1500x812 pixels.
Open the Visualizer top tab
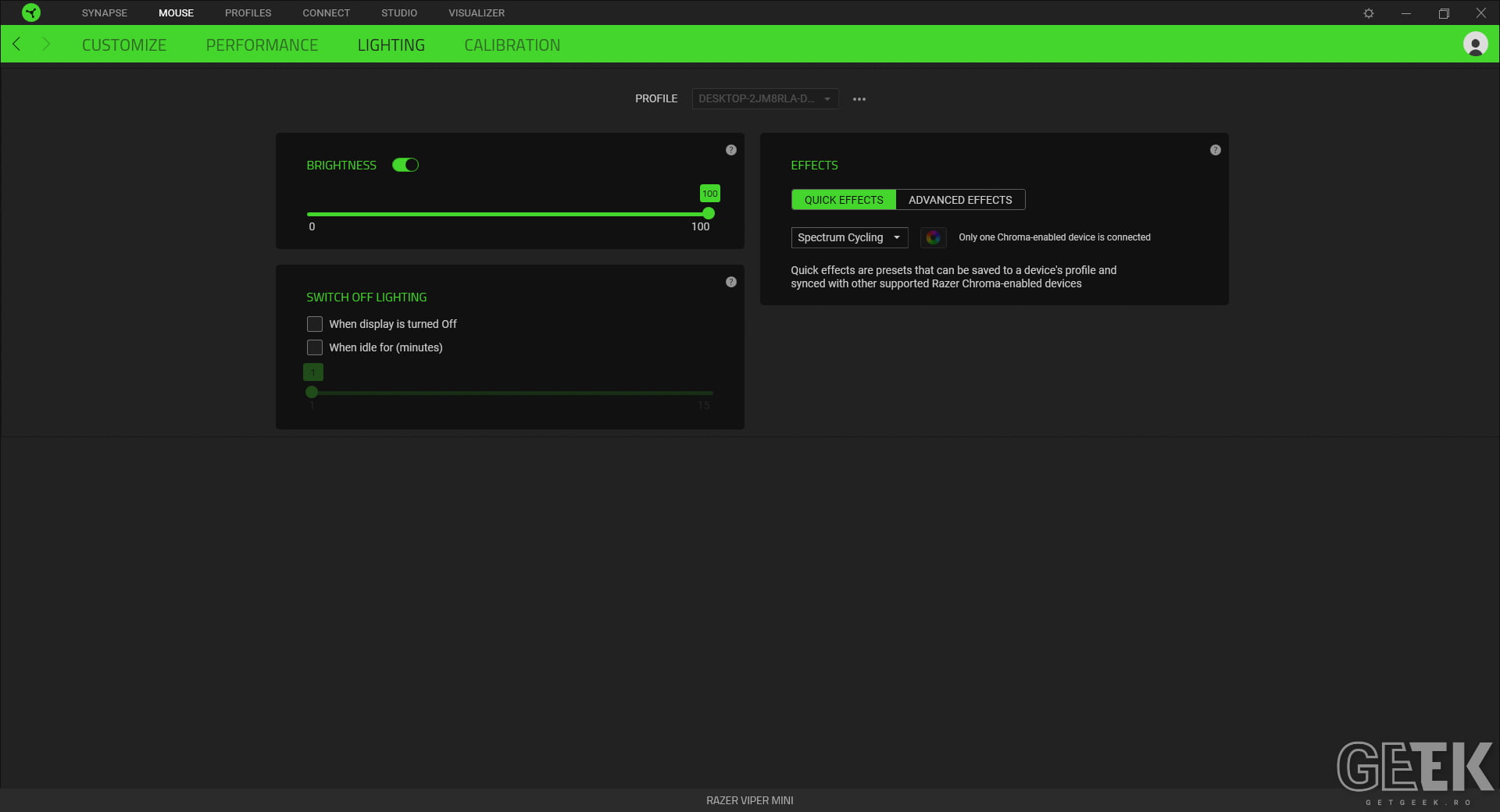477,13
